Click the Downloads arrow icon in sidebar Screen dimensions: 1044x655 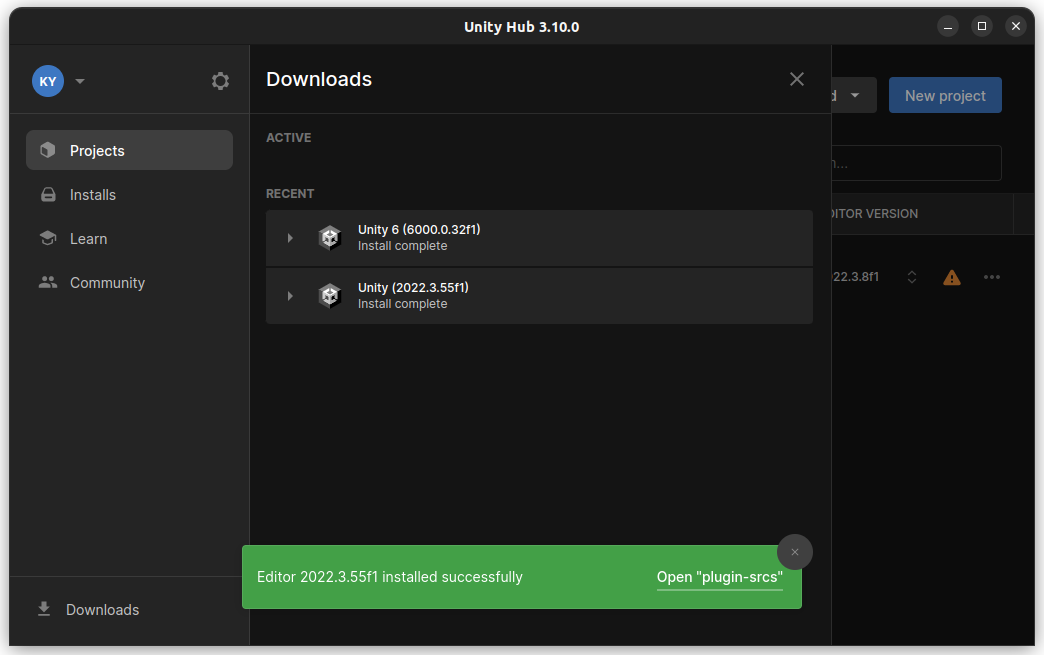[44, 609]
